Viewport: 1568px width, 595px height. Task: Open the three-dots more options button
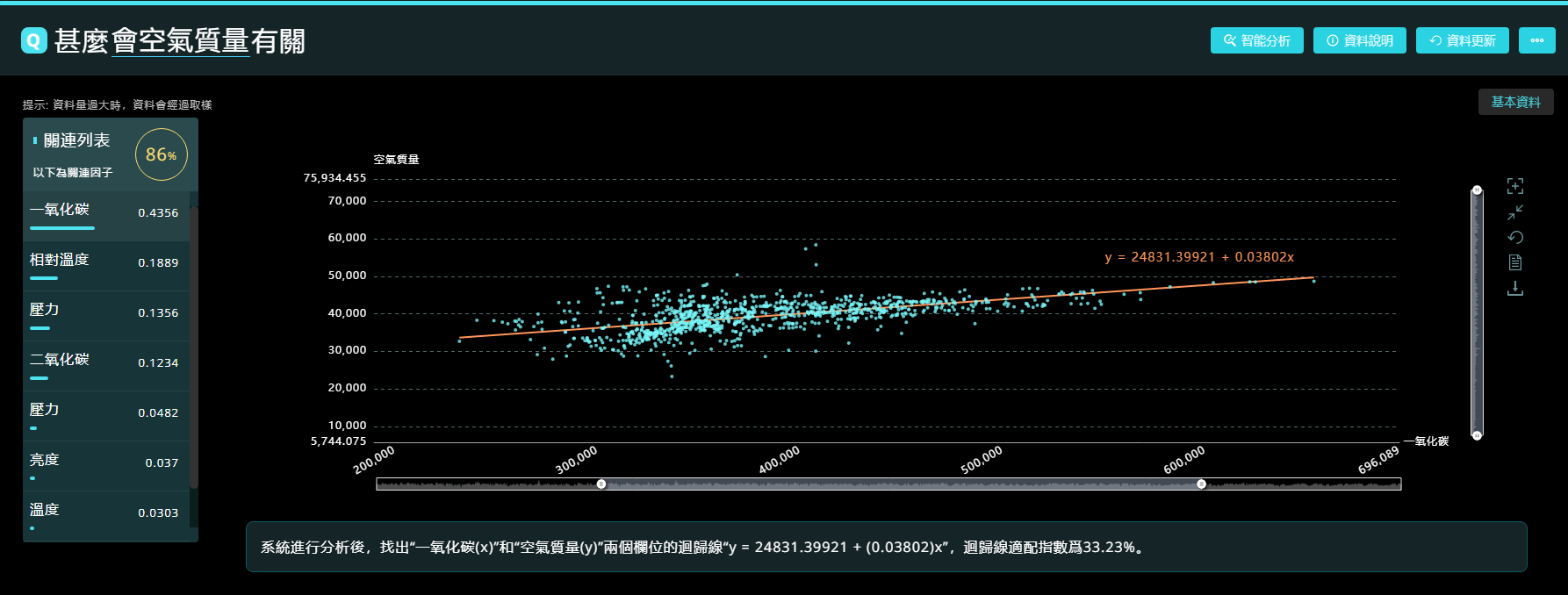(x=1536, y=40)
